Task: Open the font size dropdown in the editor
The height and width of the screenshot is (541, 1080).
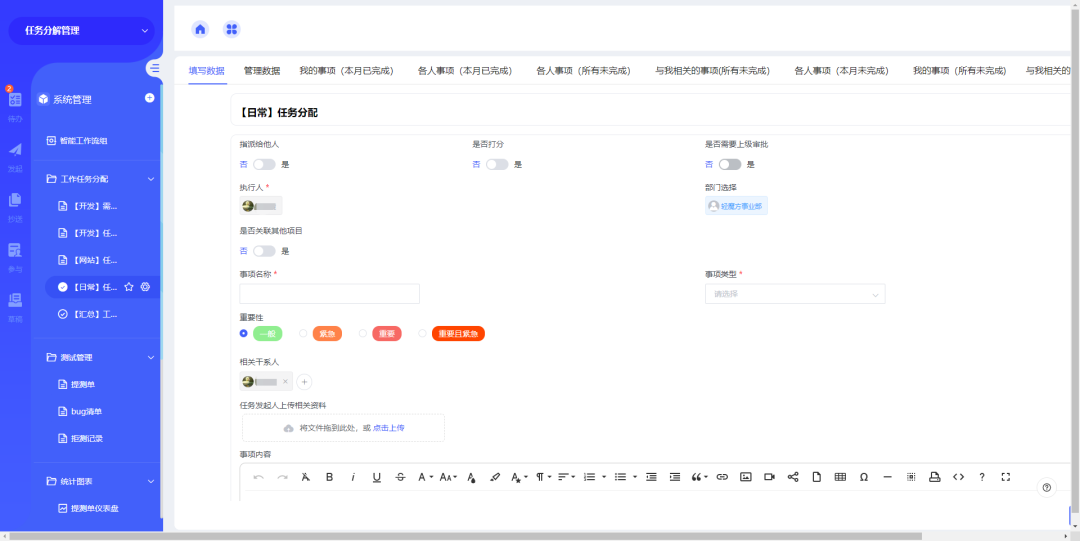Action: [x=449, y=477]
